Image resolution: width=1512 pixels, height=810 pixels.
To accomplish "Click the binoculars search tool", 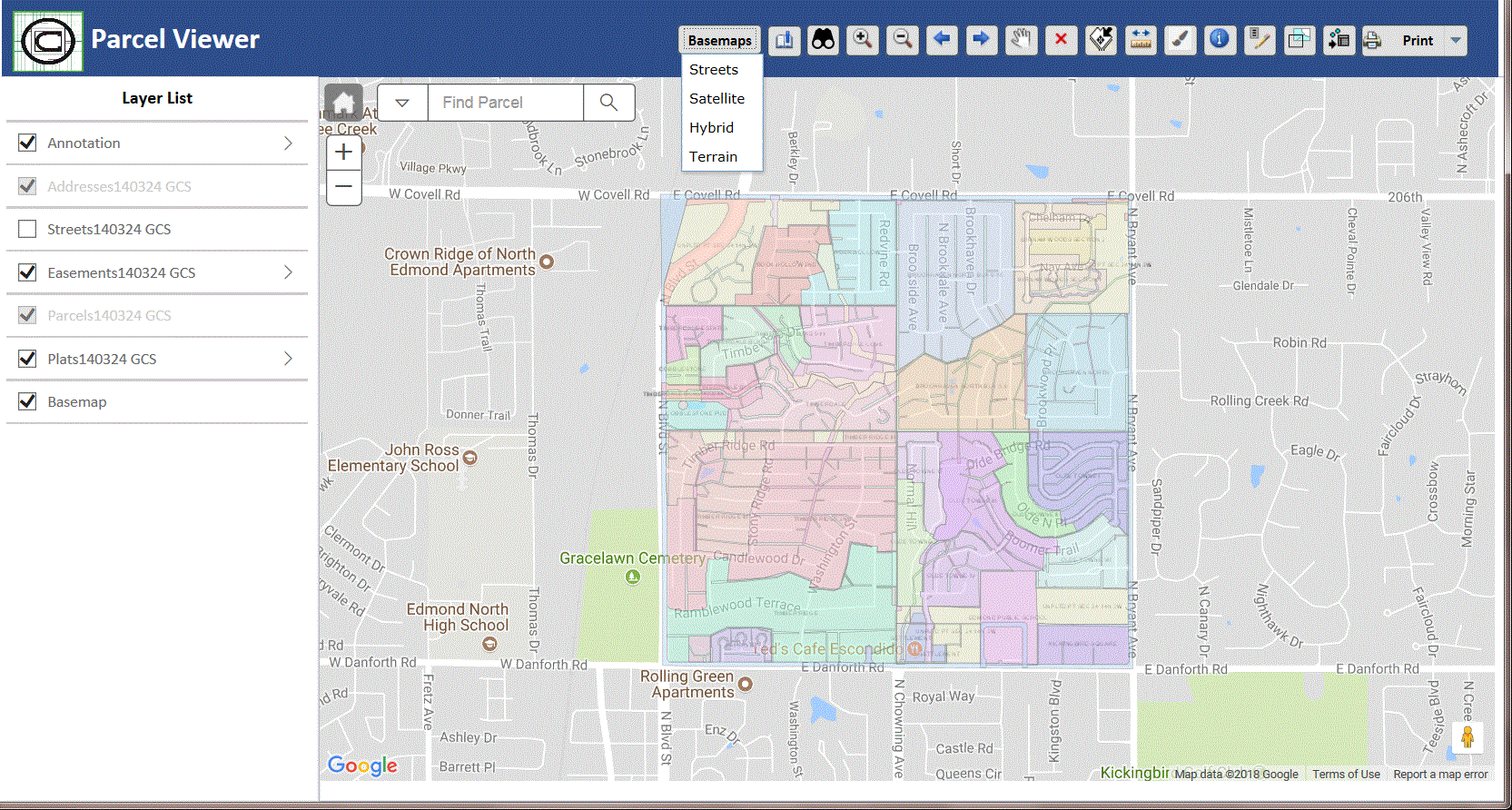I will [823, 40].
